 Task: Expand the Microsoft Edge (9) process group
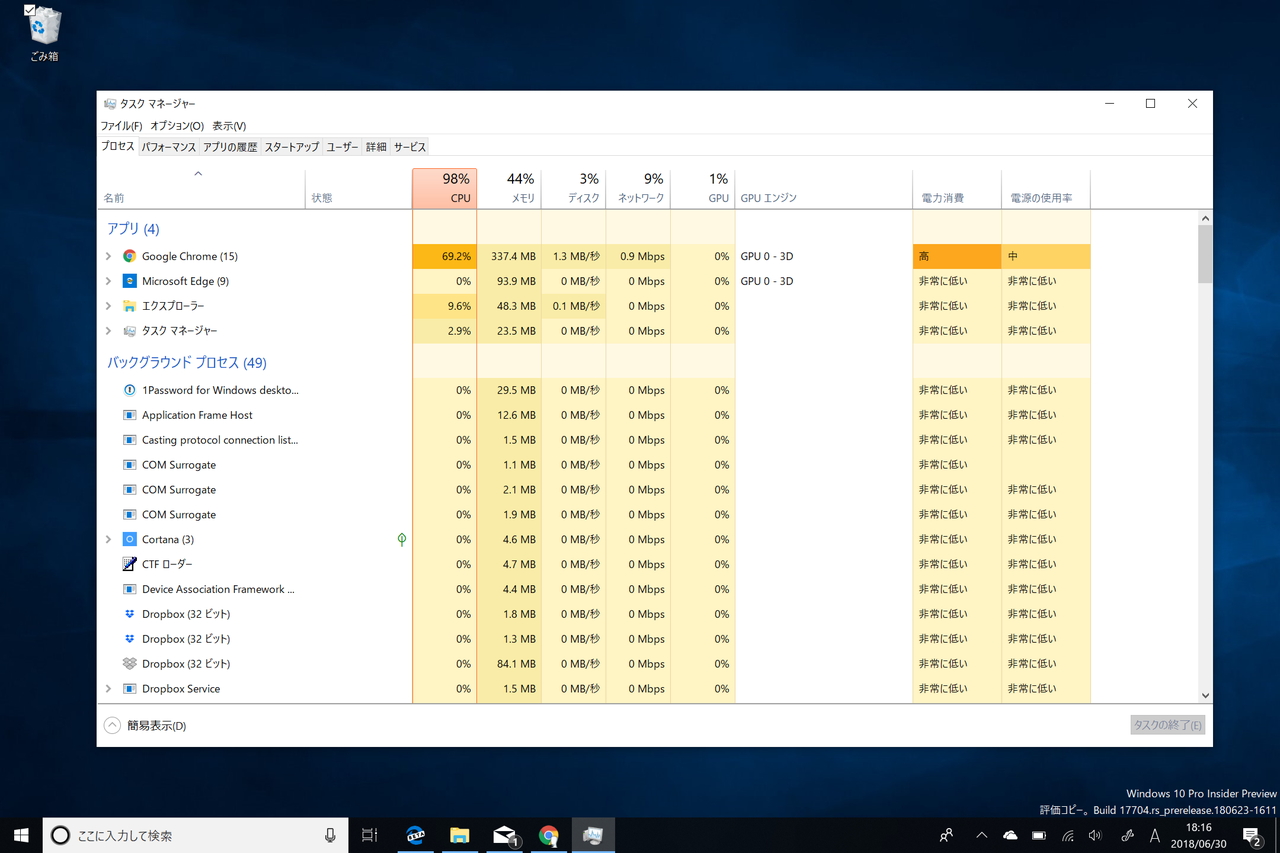[110, 281]
